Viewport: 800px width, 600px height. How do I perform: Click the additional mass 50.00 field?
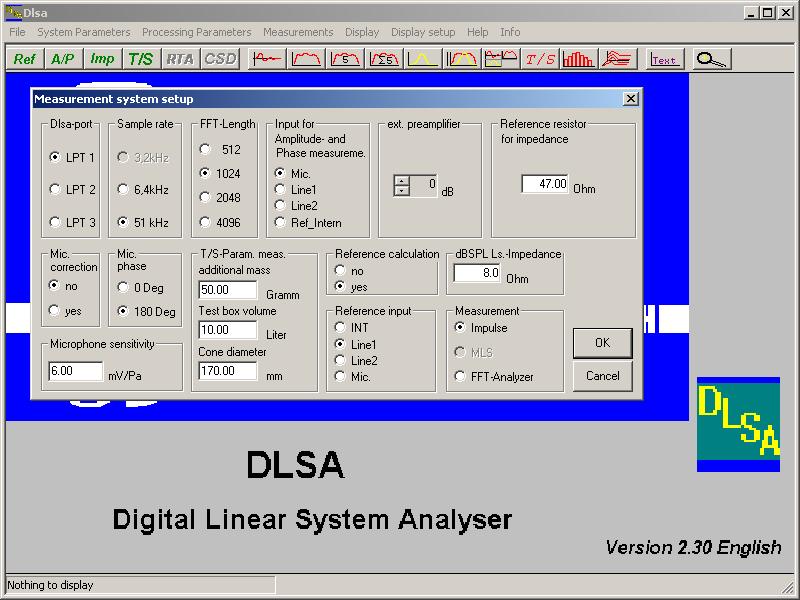pos(228,290)
